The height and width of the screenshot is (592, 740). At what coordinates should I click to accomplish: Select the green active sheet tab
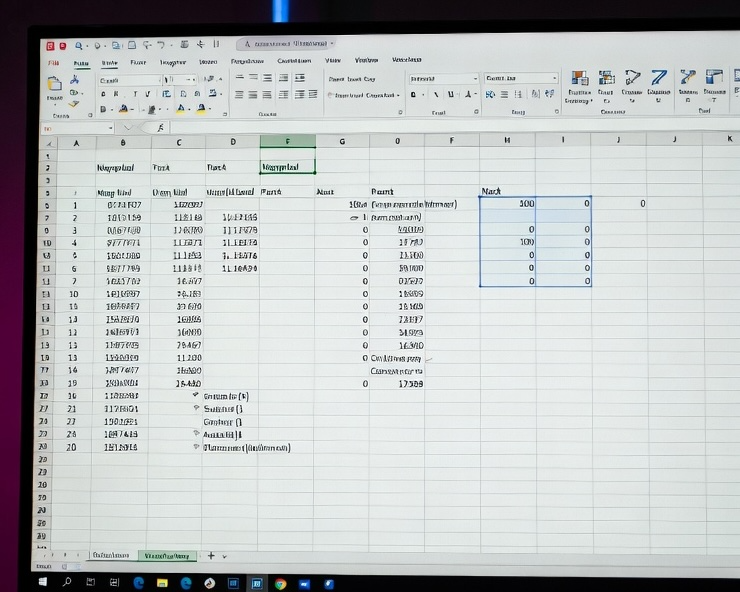(167, 556)
